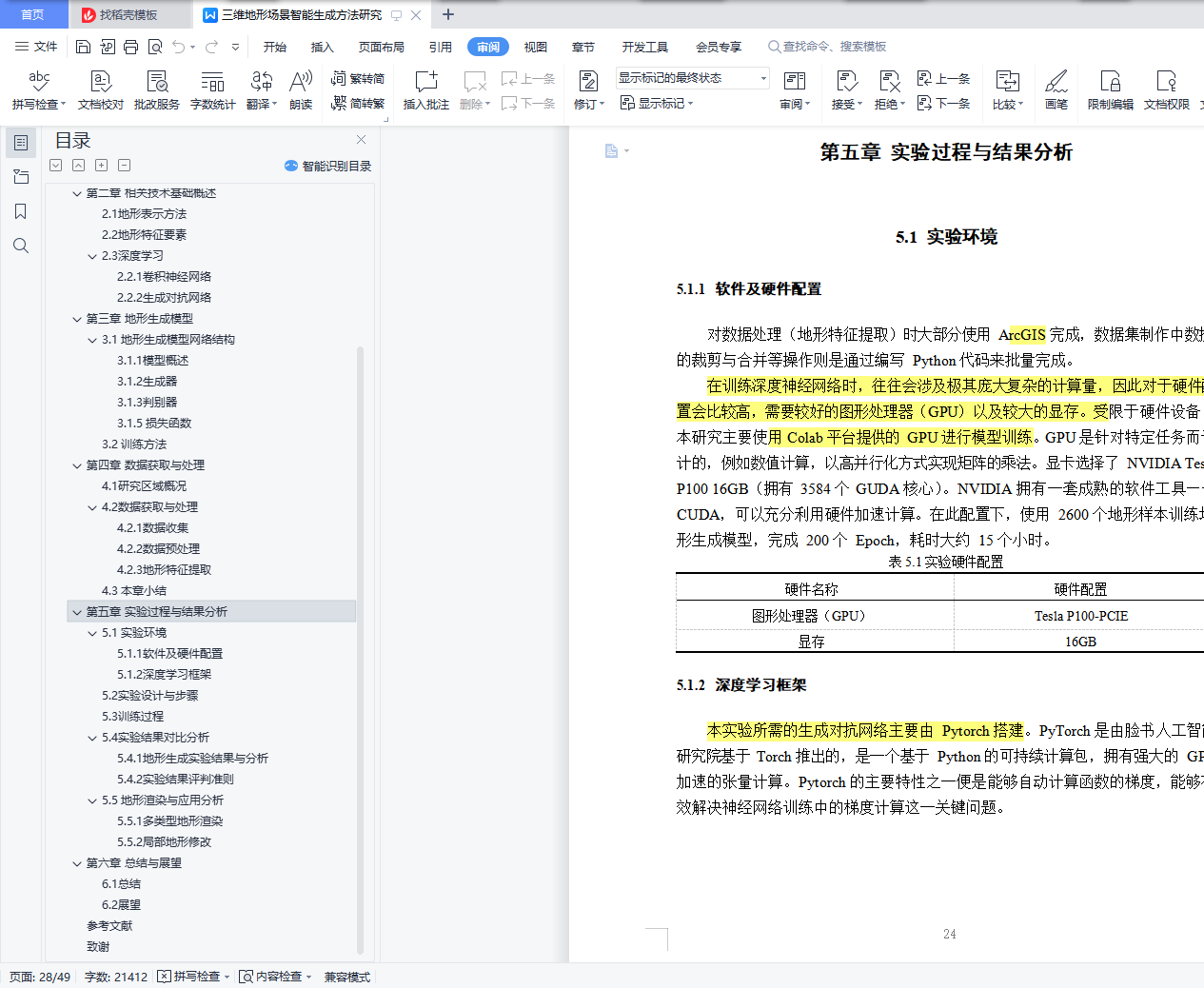Toggle 内容检查 in status bar
The width and height of the screenshot is (1204, 988).
click(275, 977)
